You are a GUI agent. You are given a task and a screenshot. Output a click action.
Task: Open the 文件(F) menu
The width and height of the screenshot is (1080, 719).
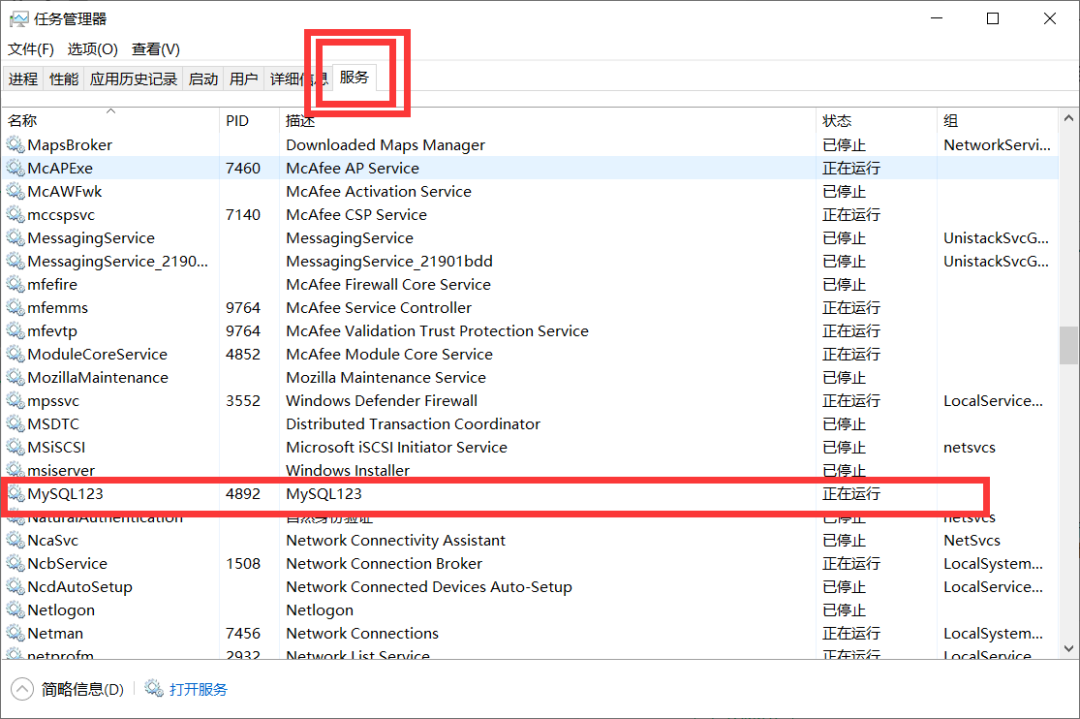(x=30, y=50)
